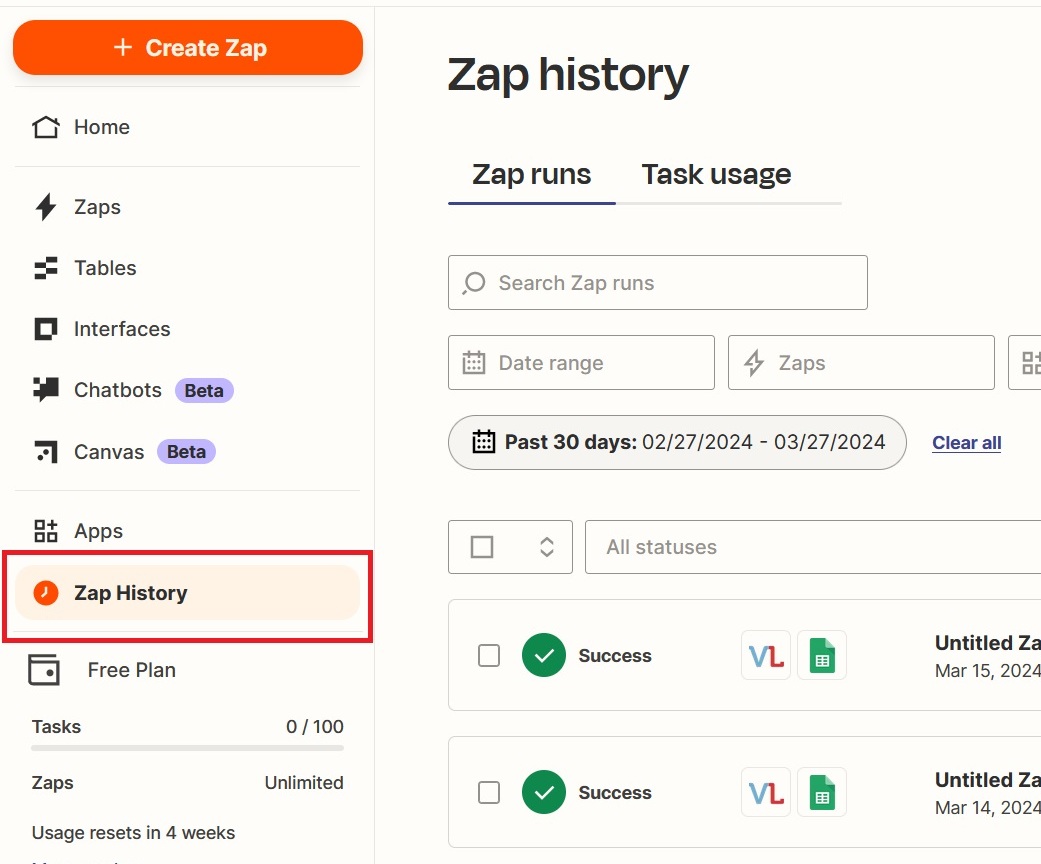Image resolution: width=1041 pixels, height=864 pixels.
Task: Click the Search Zap runs field
Action: pos(657,283)
